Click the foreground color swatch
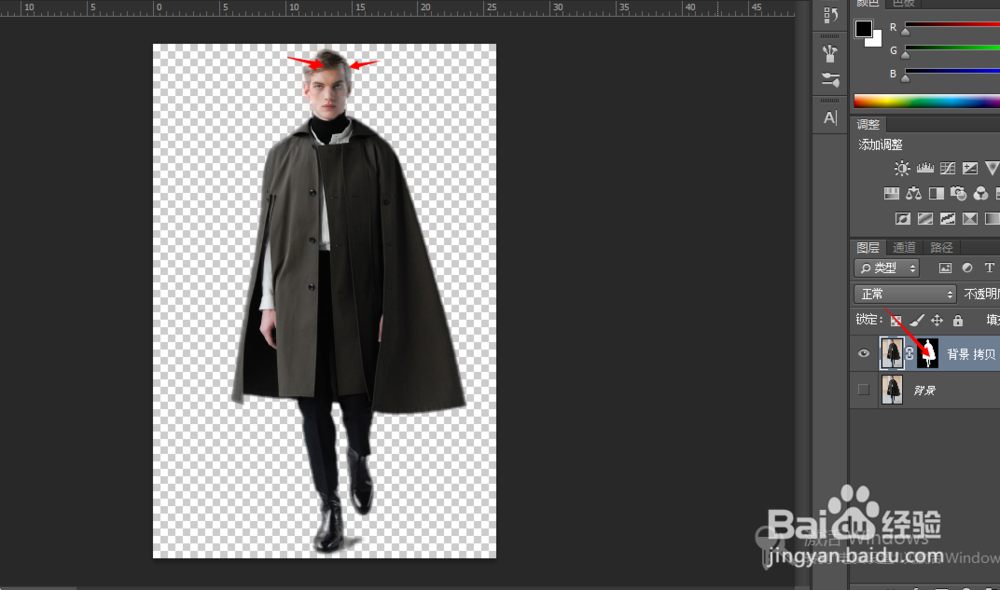This screenshot has width=1000, height=590. click(x=863, y=28)
